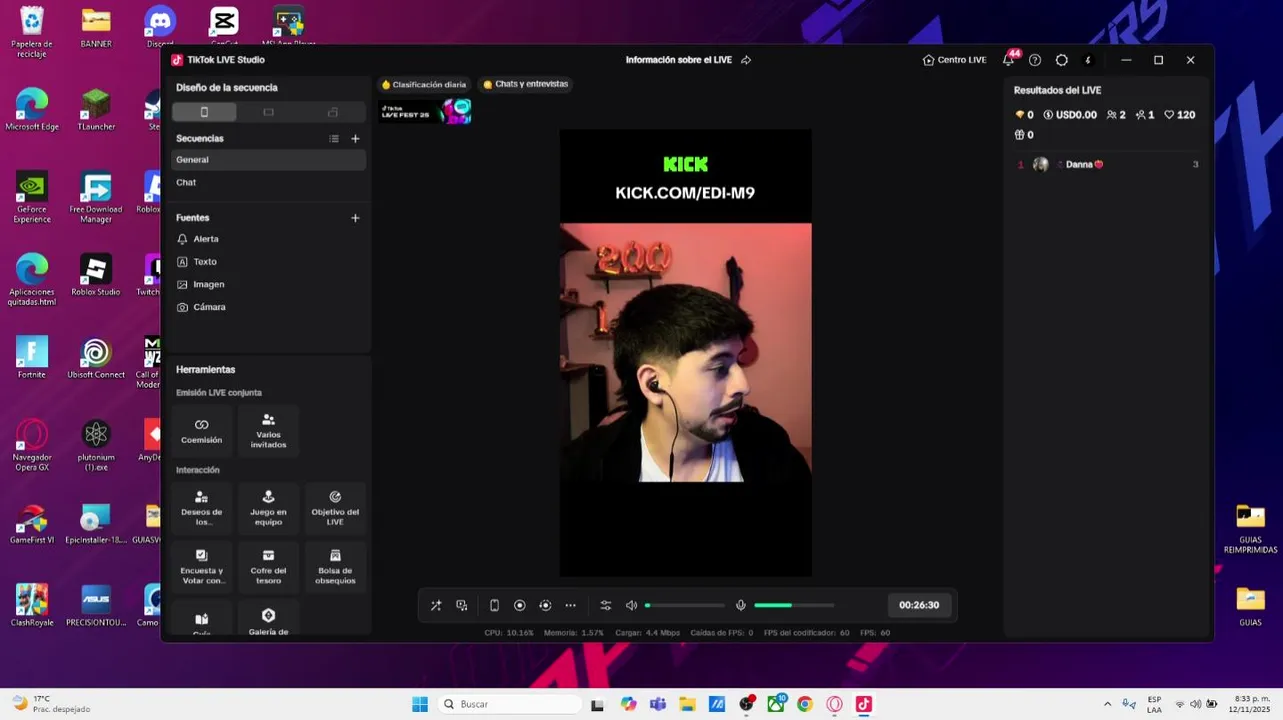Open notifications bell with 44 badge
Screen dimensions: 1283x720
click(1008, 60)
